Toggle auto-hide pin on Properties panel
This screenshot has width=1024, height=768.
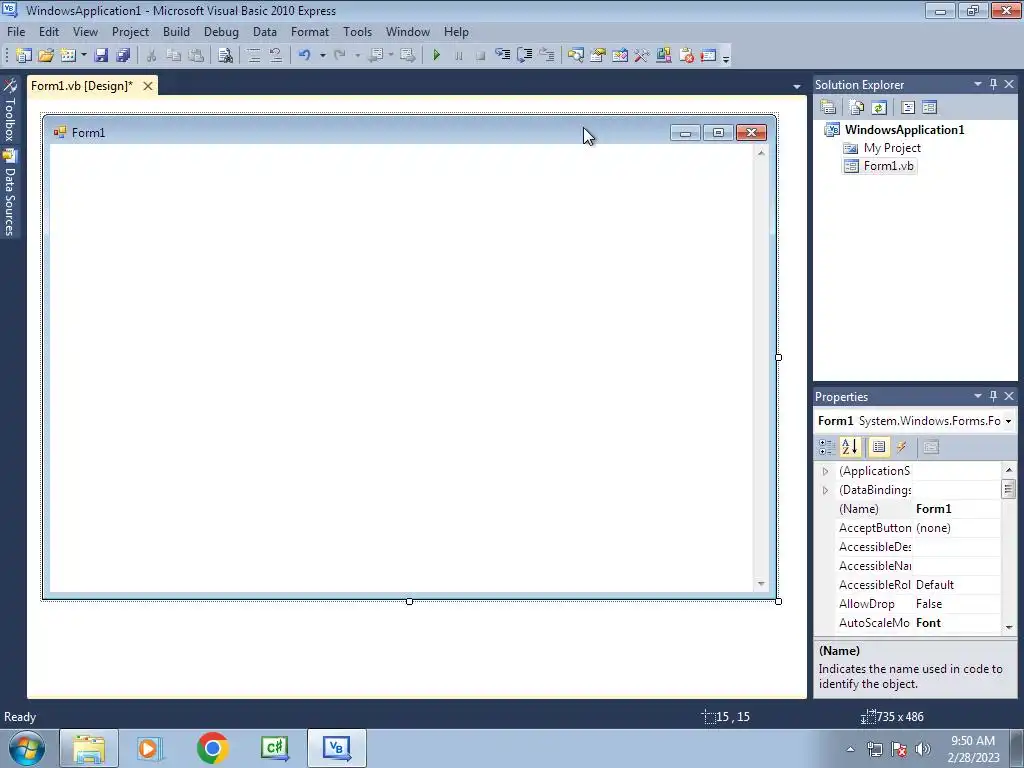tap(993, 396)
